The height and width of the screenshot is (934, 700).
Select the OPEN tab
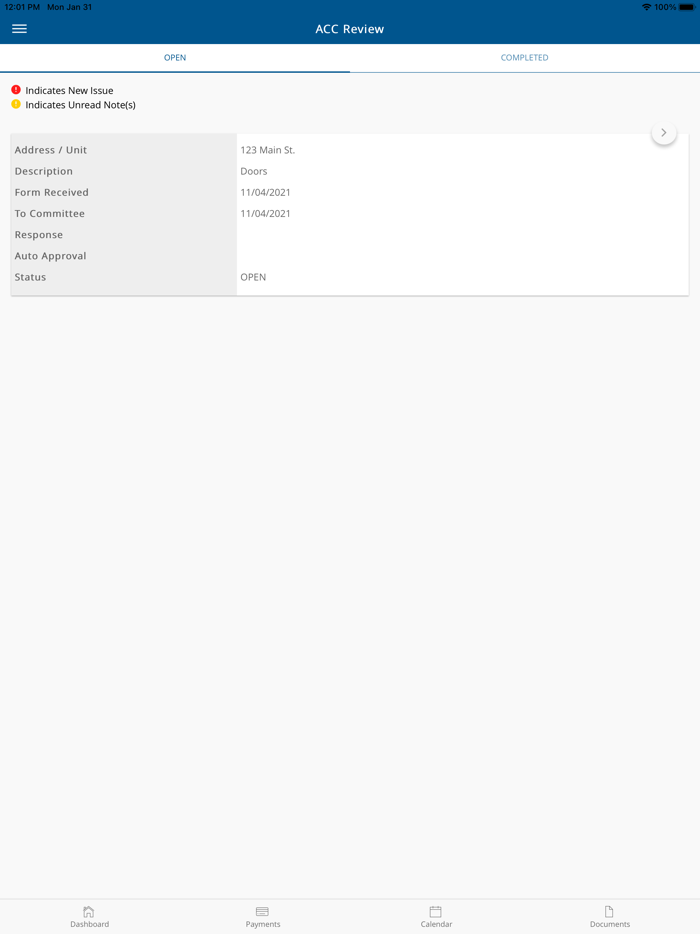point(175,58)
